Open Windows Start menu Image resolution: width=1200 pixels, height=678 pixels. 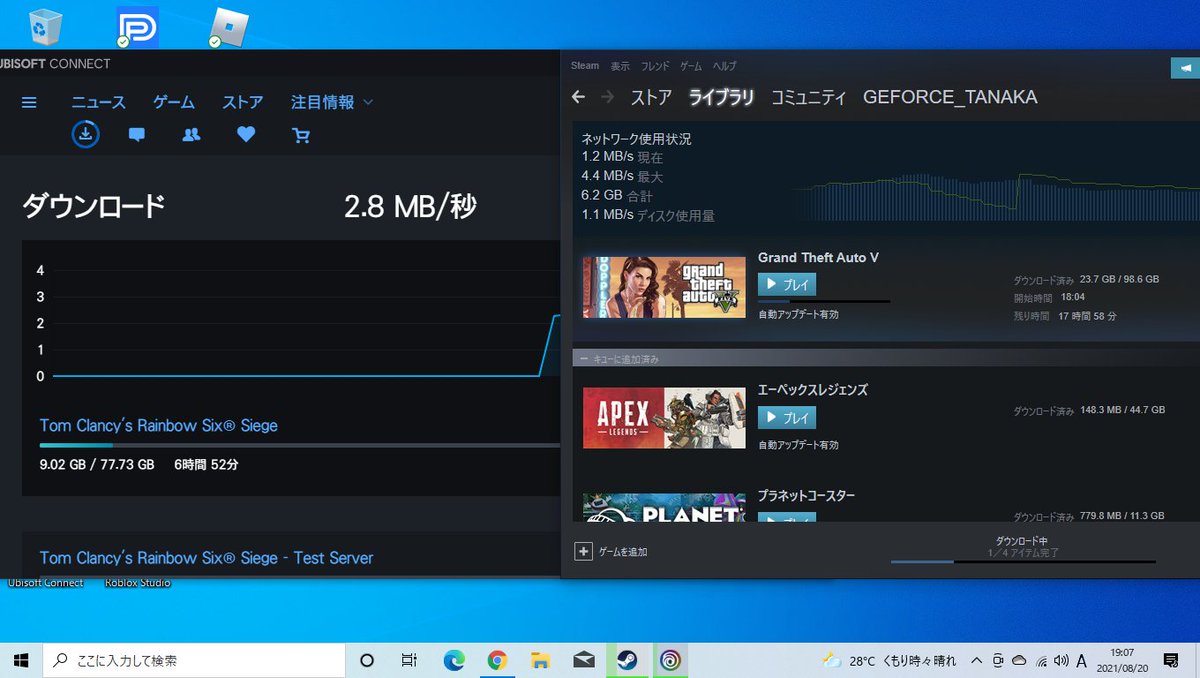pyautogui.click(x=21, y=660)
